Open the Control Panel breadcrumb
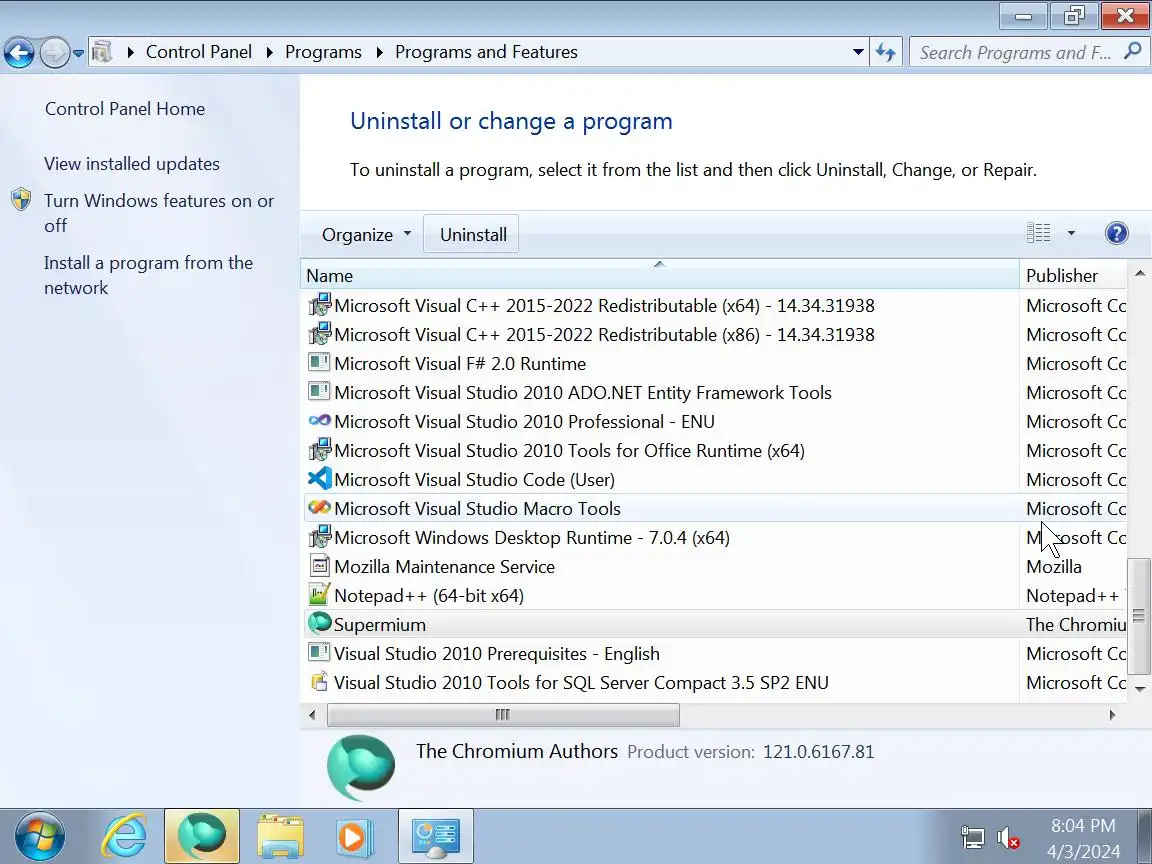1152x864 pixels. [x=198, y=52]
